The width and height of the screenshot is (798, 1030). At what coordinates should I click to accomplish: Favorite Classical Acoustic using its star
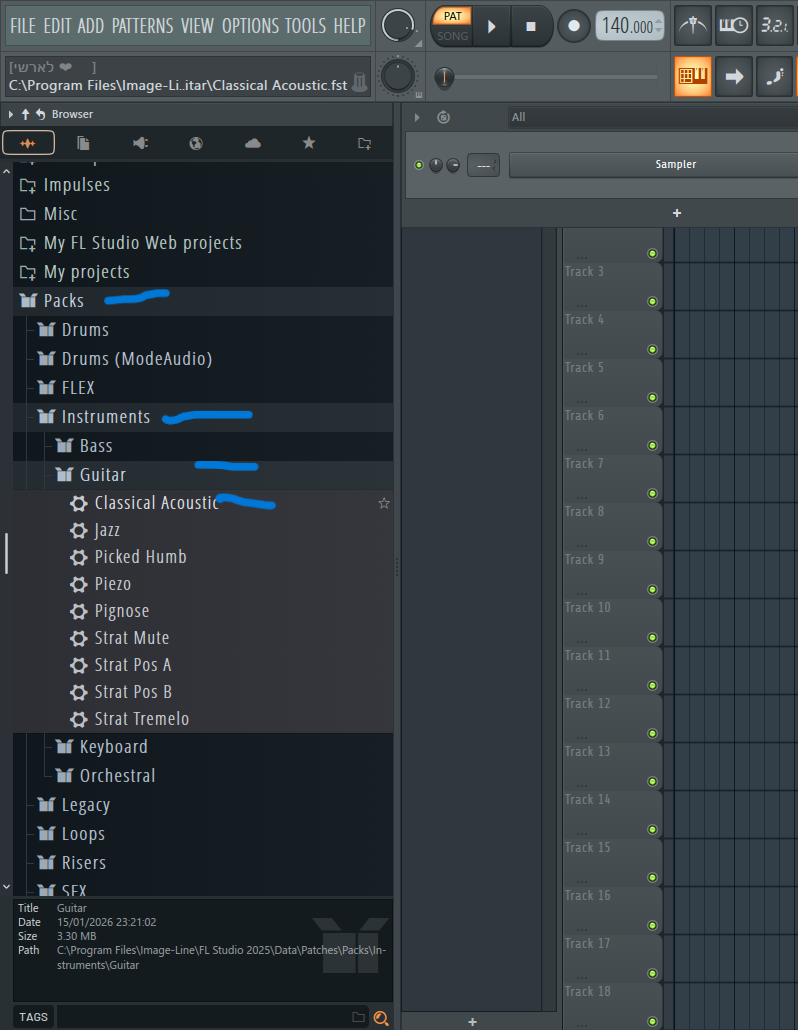click(x=384, y=503)
